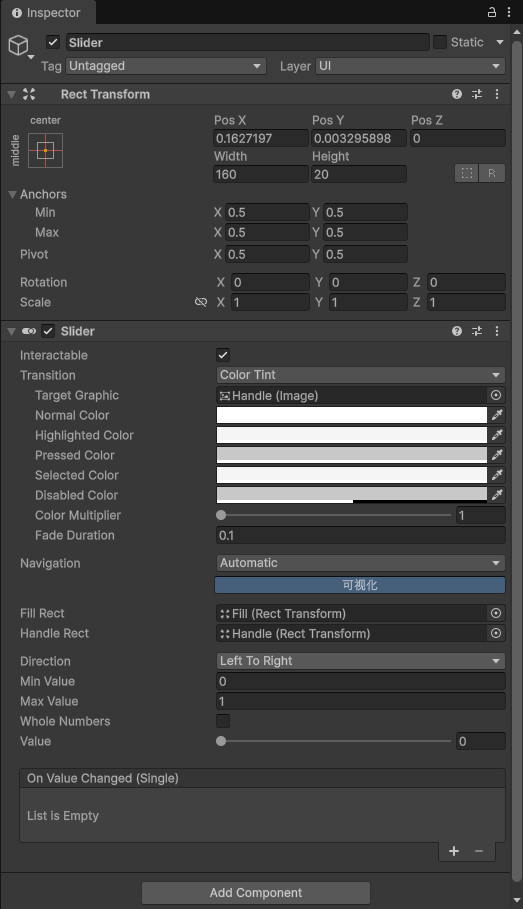Toggle blueprint mode button in Rect Transform
523x909 pixels.
point(467,173)
